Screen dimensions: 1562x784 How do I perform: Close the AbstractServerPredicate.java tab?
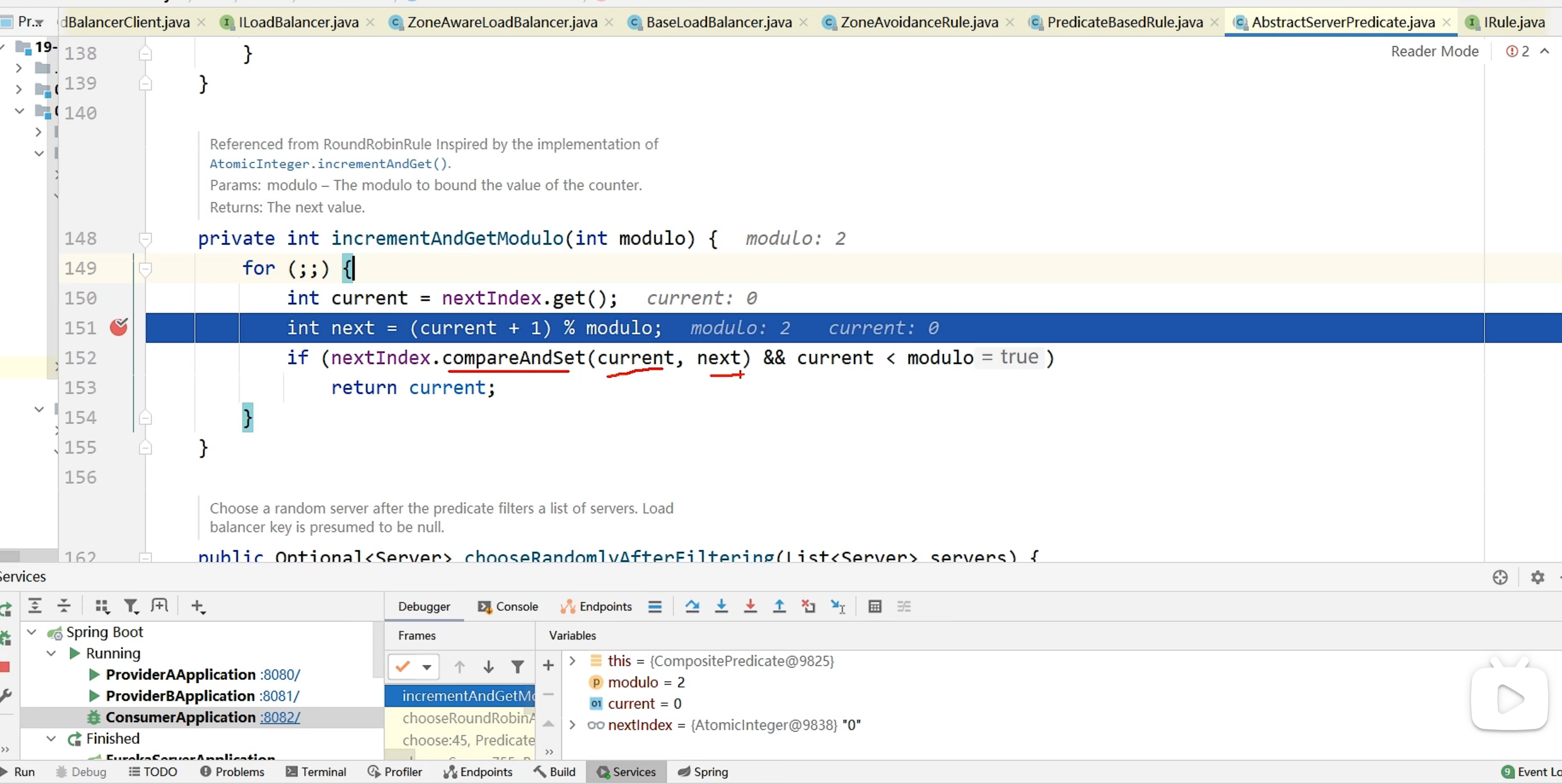point(1446,22)
